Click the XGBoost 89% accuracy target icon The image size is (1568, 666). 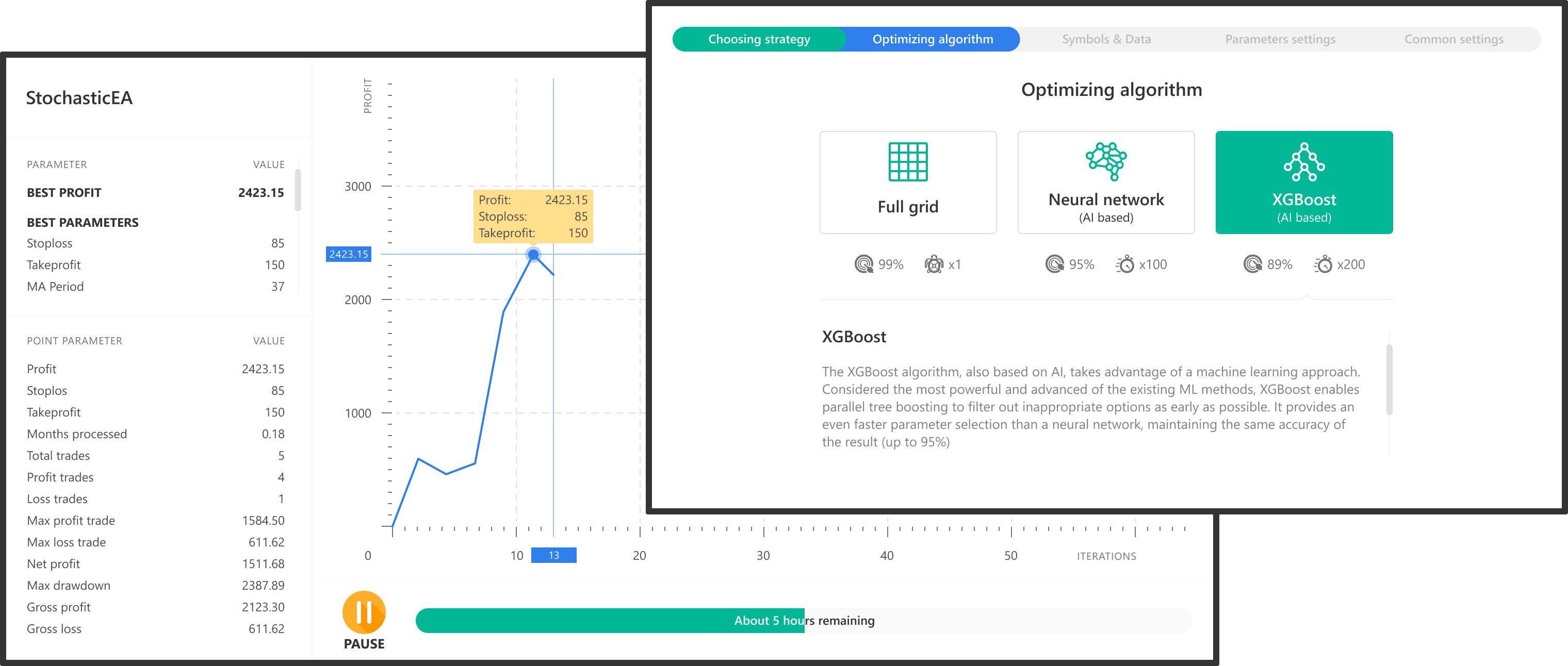point(1253,264)
